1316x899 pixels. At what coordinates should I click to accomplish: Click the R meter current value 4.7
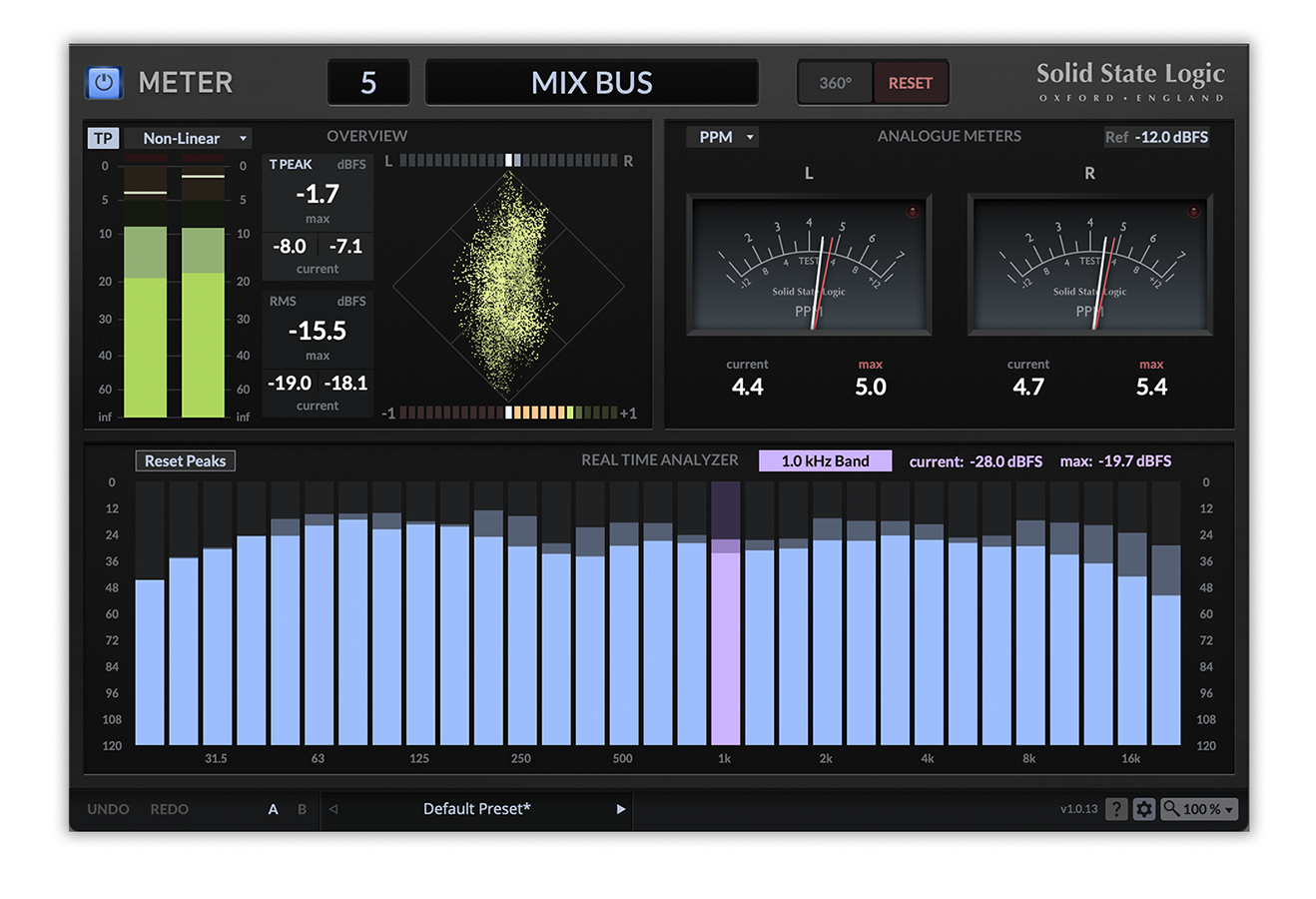click(x=1028, y=388)
